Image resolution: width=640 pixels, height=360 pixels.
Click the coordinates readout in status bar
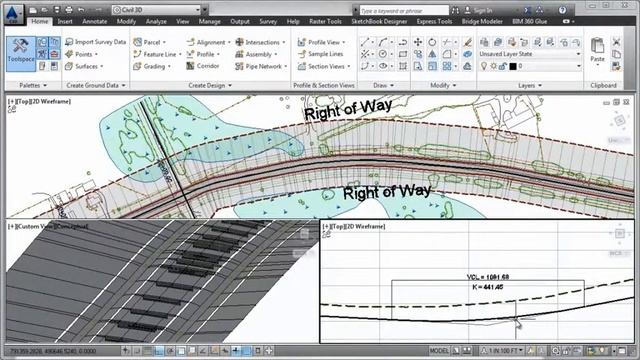(53, 351)
